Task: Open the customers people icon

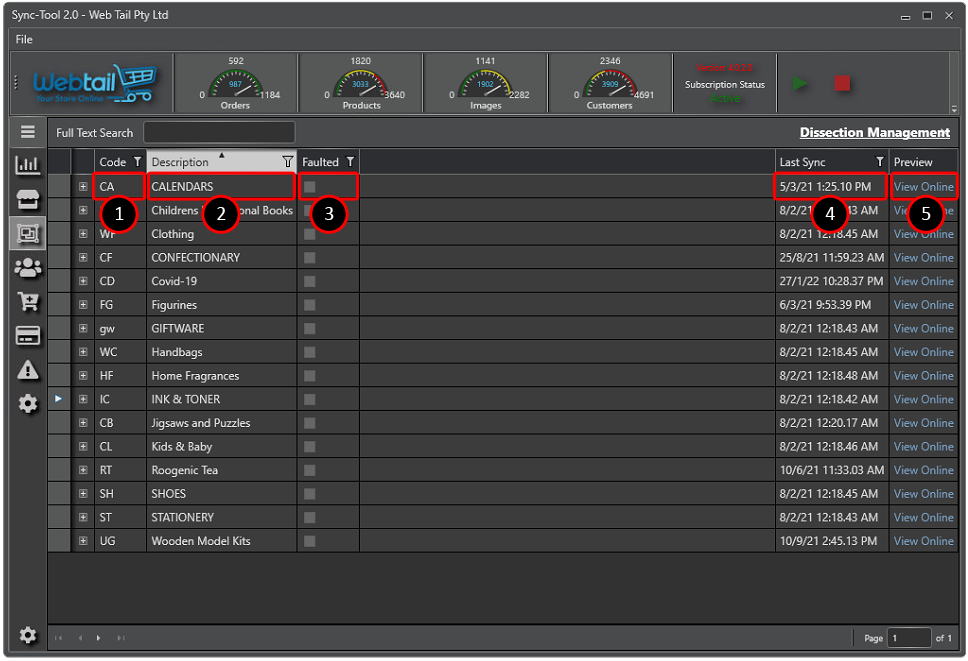Action: (x=28, y=267)
